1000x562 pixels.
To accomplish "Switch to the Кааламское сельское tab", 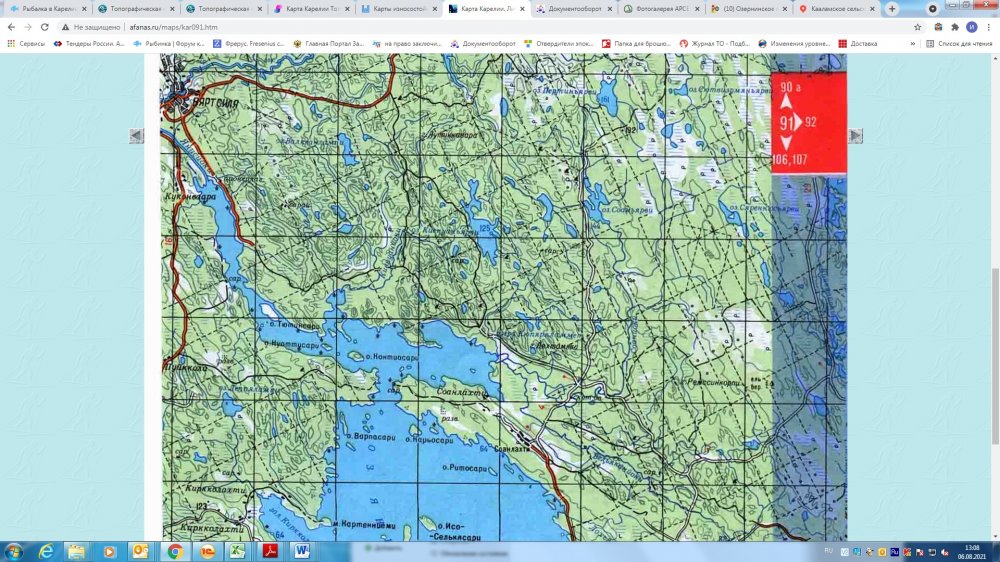I will [835, 8].
